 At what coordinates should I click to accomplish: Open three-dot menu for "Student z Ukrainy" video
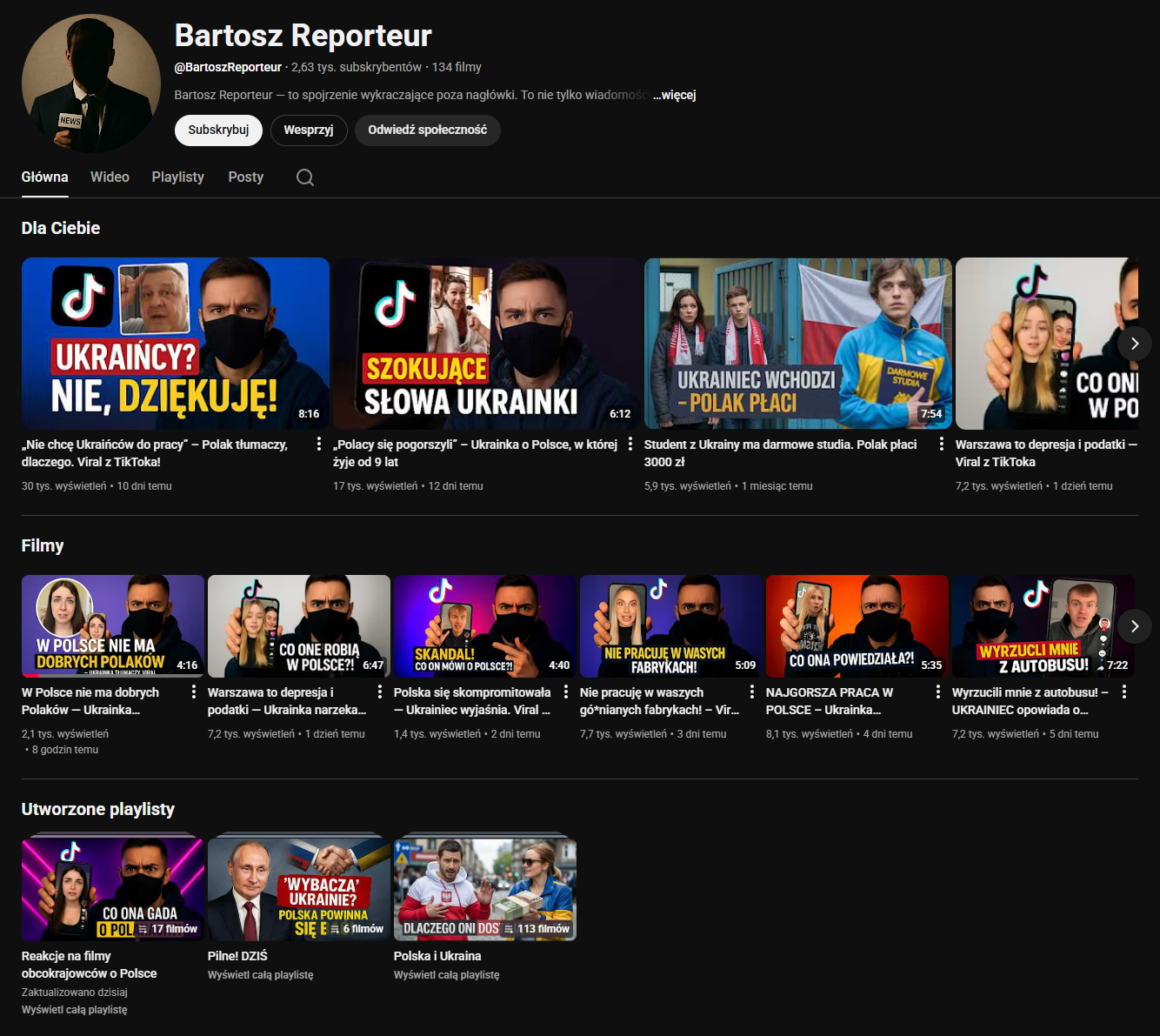[942, 444]
